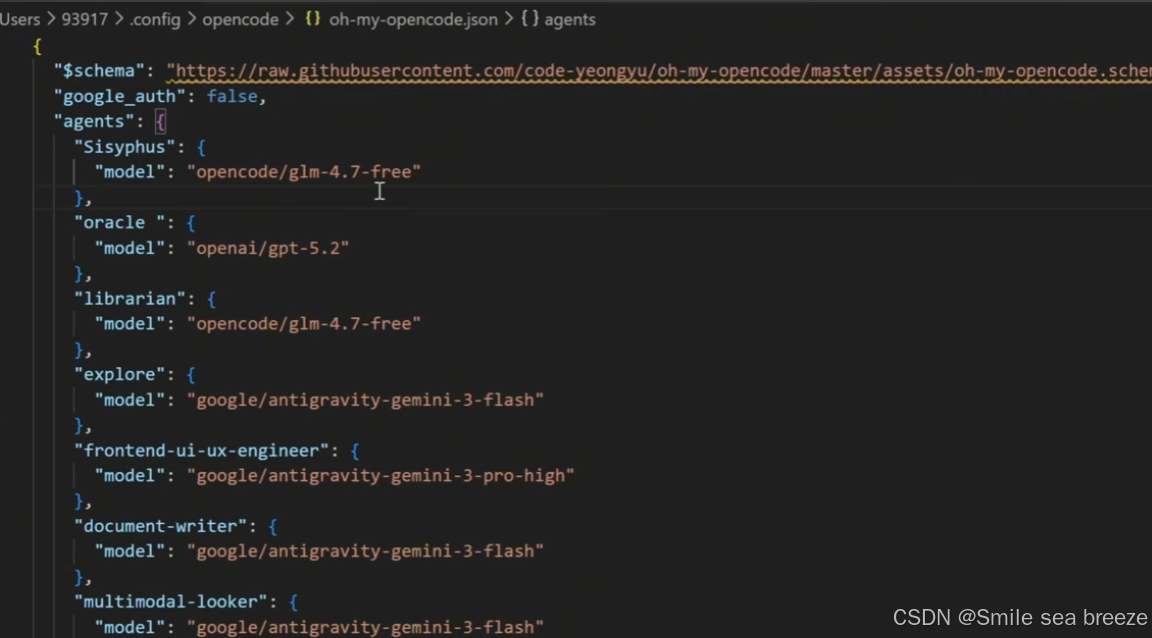
Task: Click the "$schema" key
Action: 99,71
